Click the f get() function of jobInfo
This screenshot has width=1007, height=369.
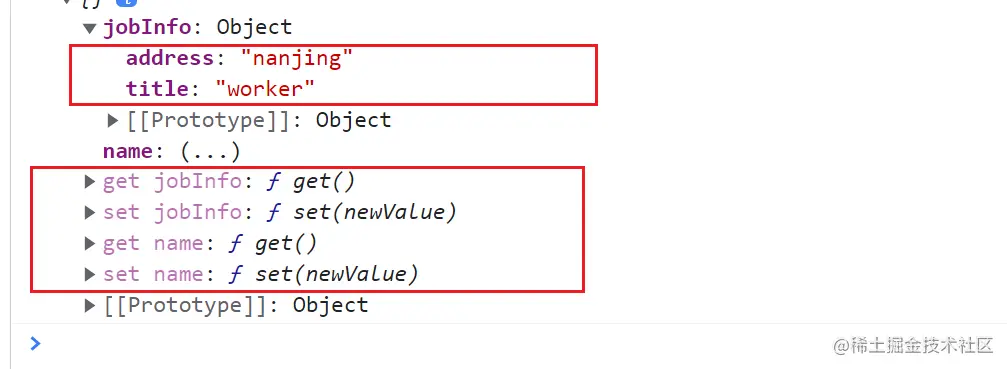point(311,182)
